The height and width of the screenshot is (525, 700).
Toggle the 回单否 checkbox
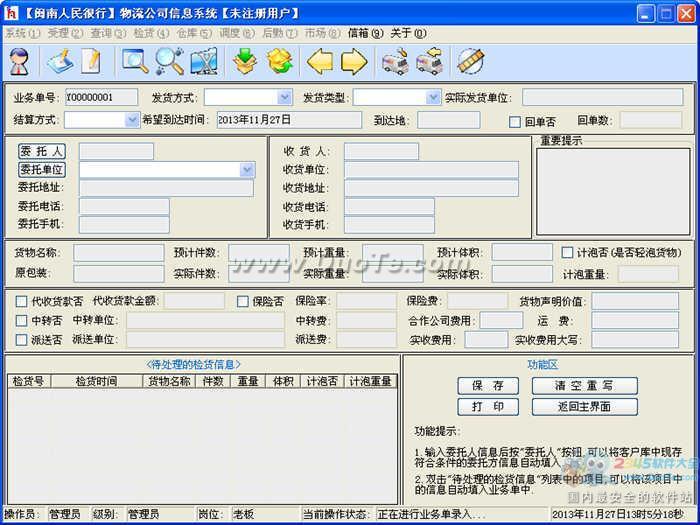pos(515,122)
